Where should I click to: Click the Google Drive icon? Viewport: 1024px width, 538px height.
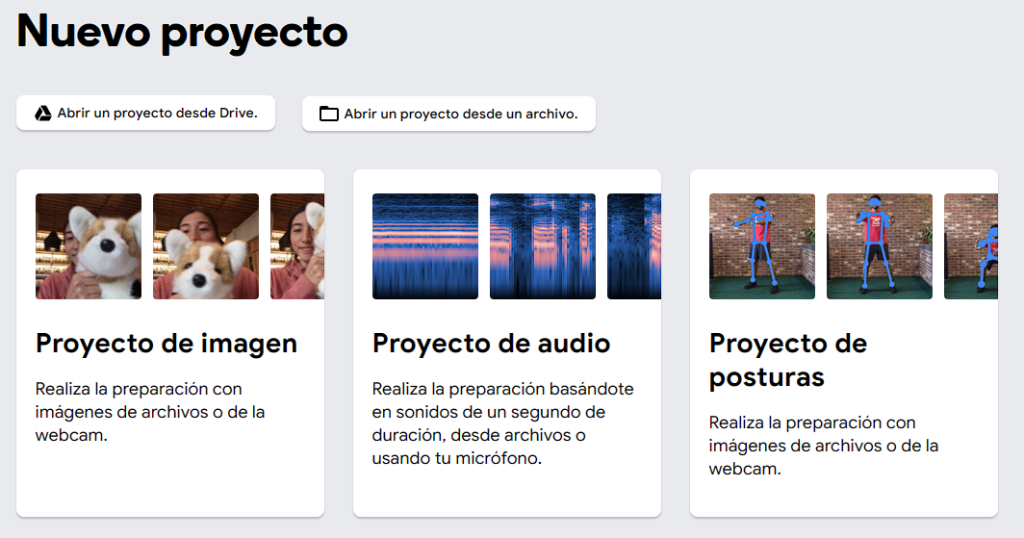point(42,113)
